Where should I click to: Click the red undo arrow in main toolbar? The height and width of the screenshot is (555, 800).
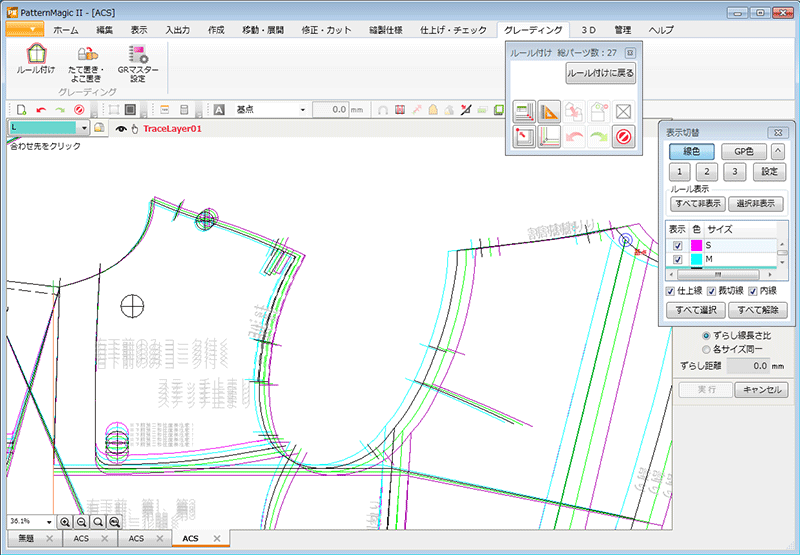coord(41,110)
